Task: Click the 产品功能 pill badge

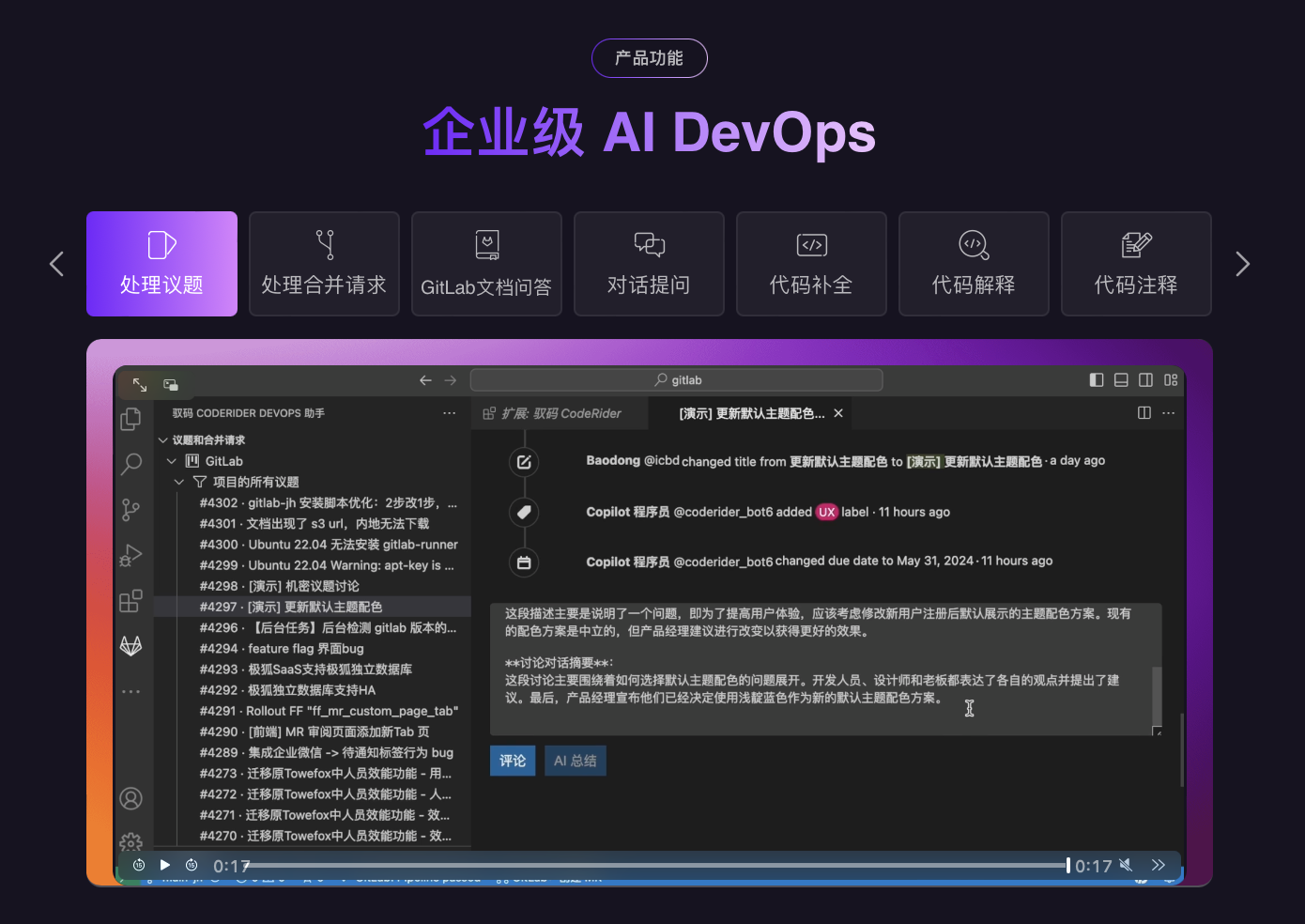Action: coord(649,58)
